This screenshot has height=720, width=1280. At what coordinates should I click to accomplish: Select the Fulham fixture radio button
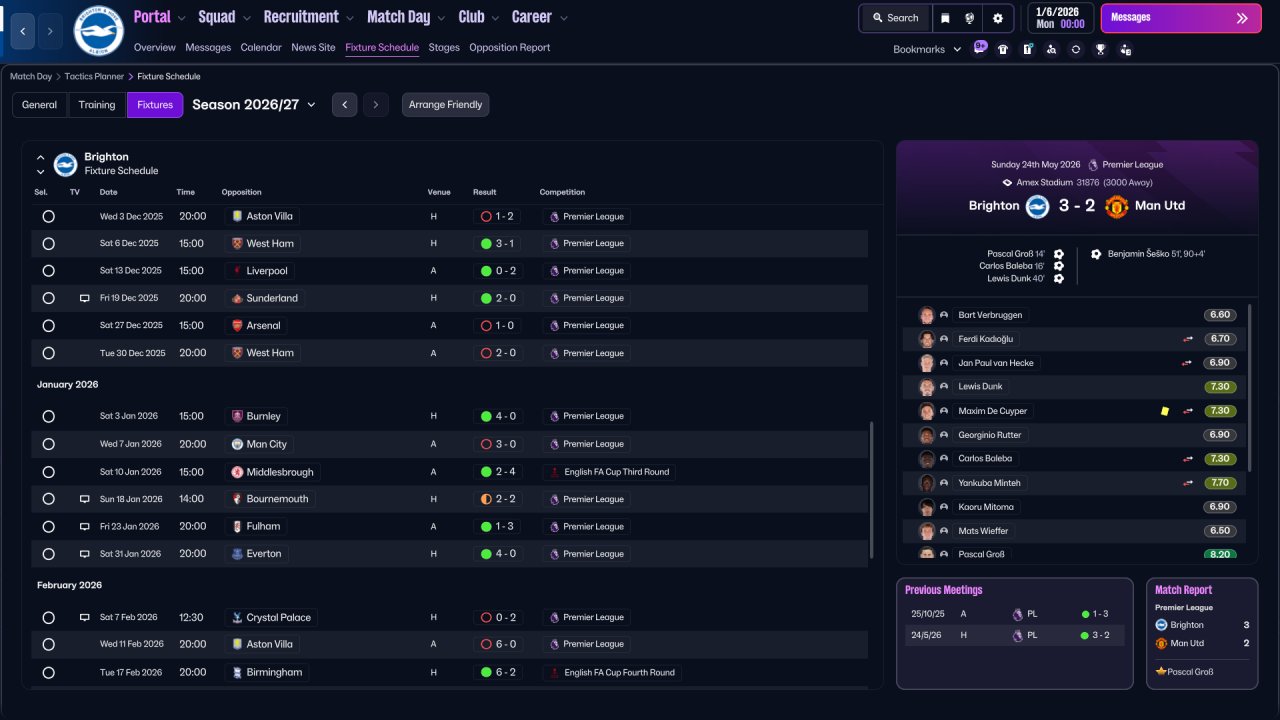pyautogui.click(x=48, y=526)
